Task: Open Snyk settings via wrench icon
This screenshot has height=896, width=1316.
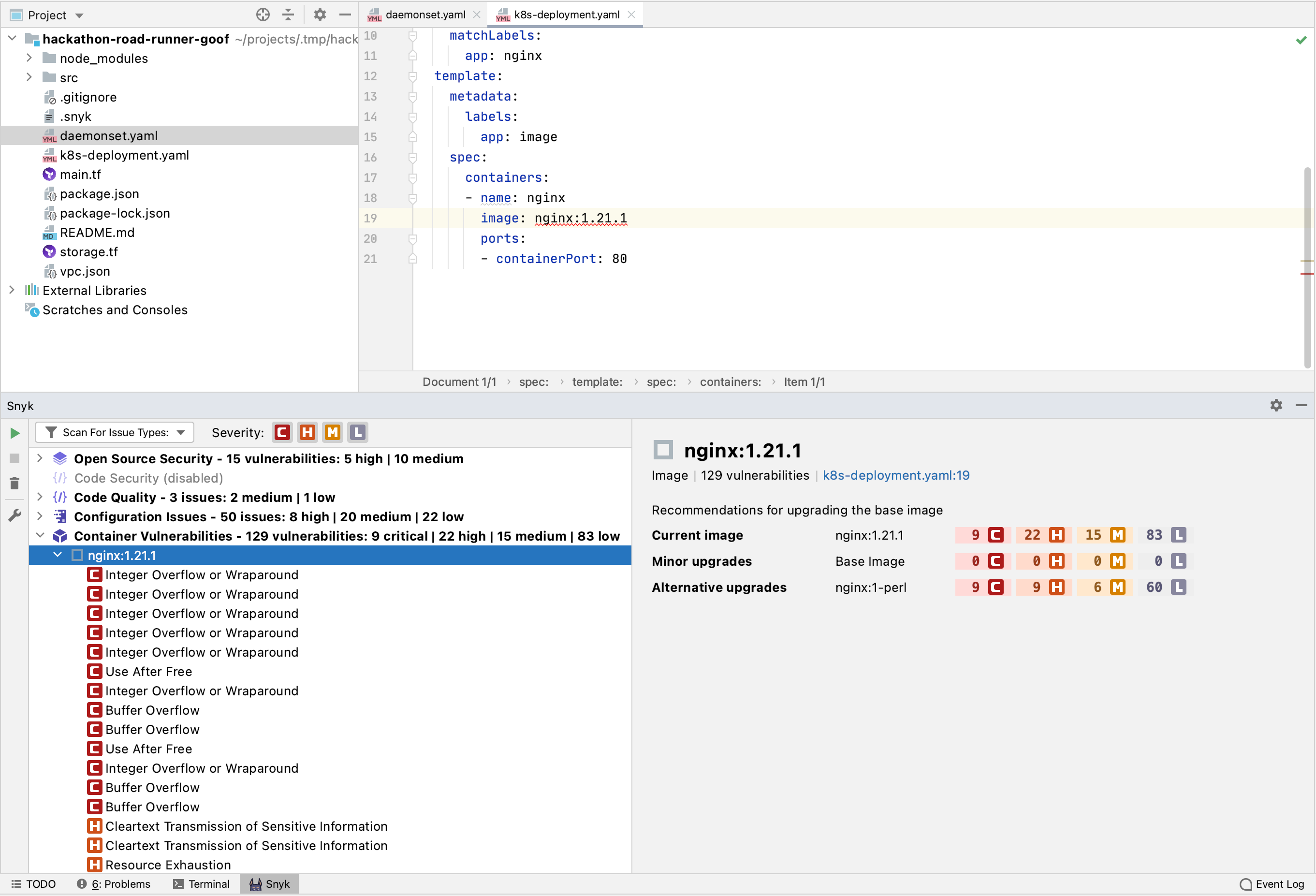Action: point(15,515)
